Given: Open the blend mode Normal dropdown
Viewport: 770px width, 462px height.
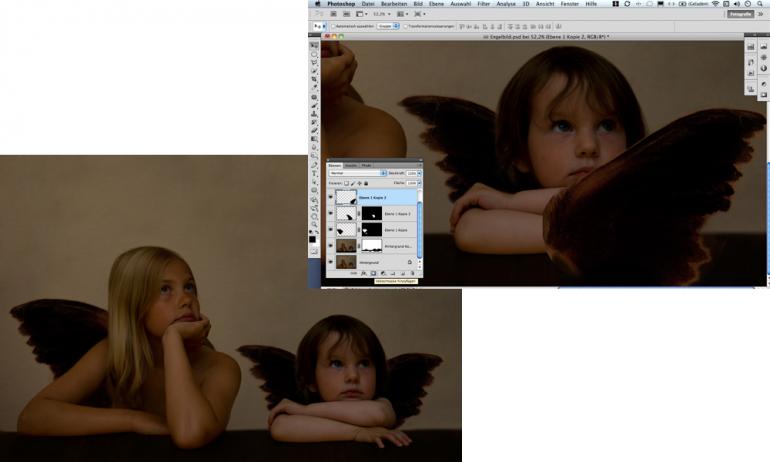Looking at the screenshot, I should 358,173.
